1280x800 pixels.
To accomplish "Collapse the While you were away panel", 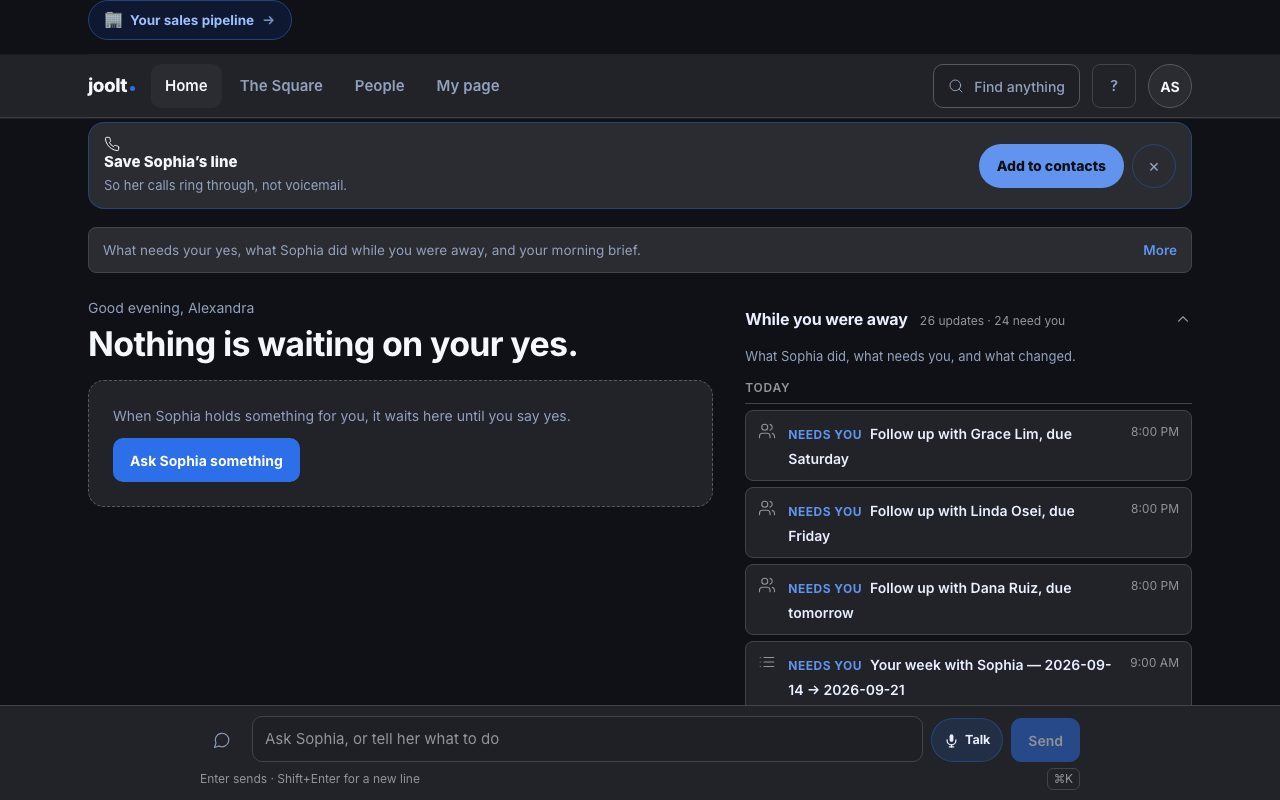I will (1183, 320).
